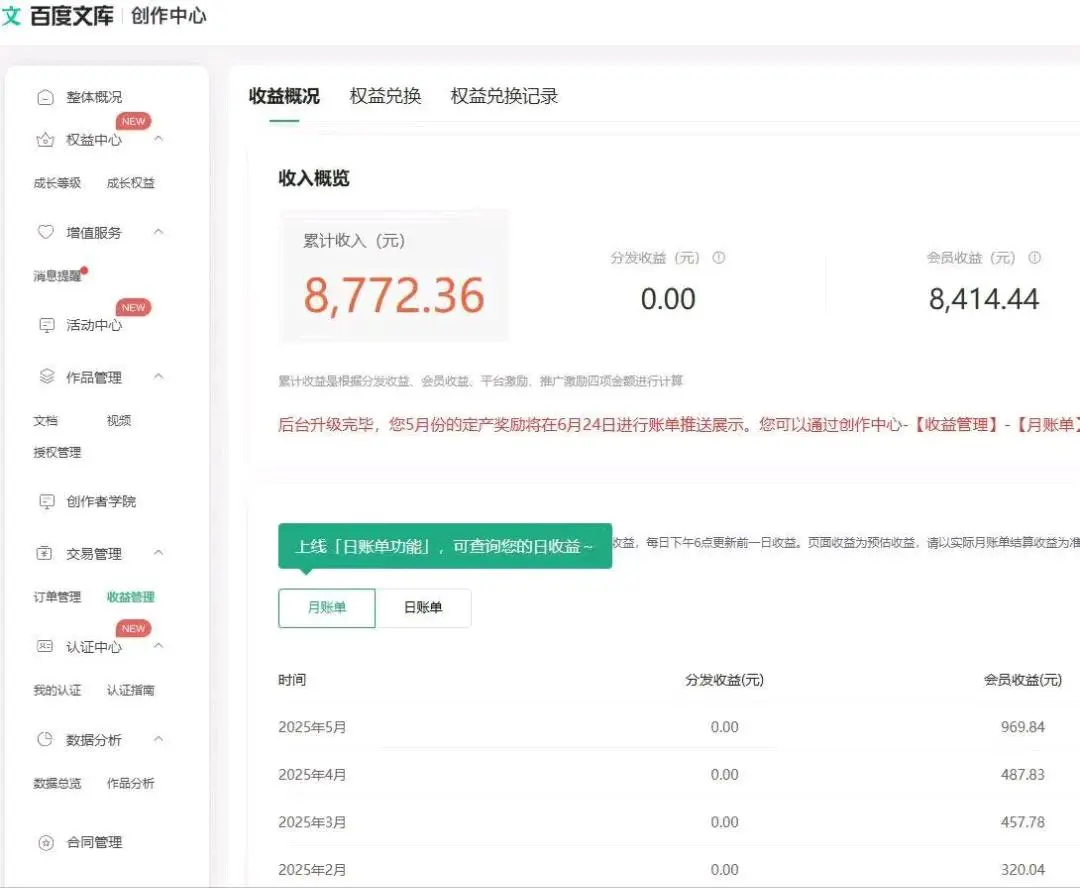Open 数据总览 link
This screenshot has width=1080, height=888.
pyautogui.click(x=57, y=783)
